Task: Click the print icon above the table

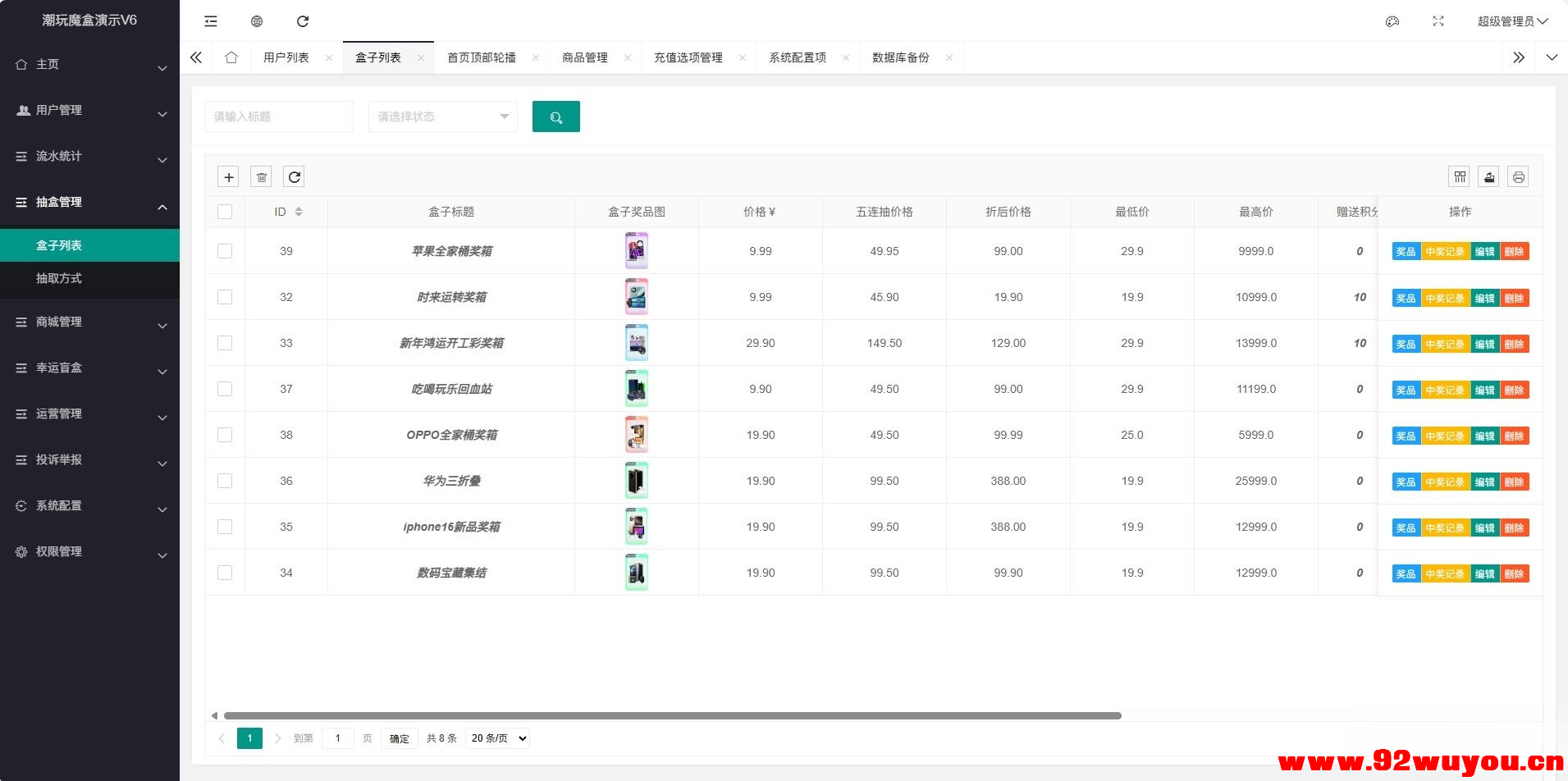Action: coord(1516,176)
